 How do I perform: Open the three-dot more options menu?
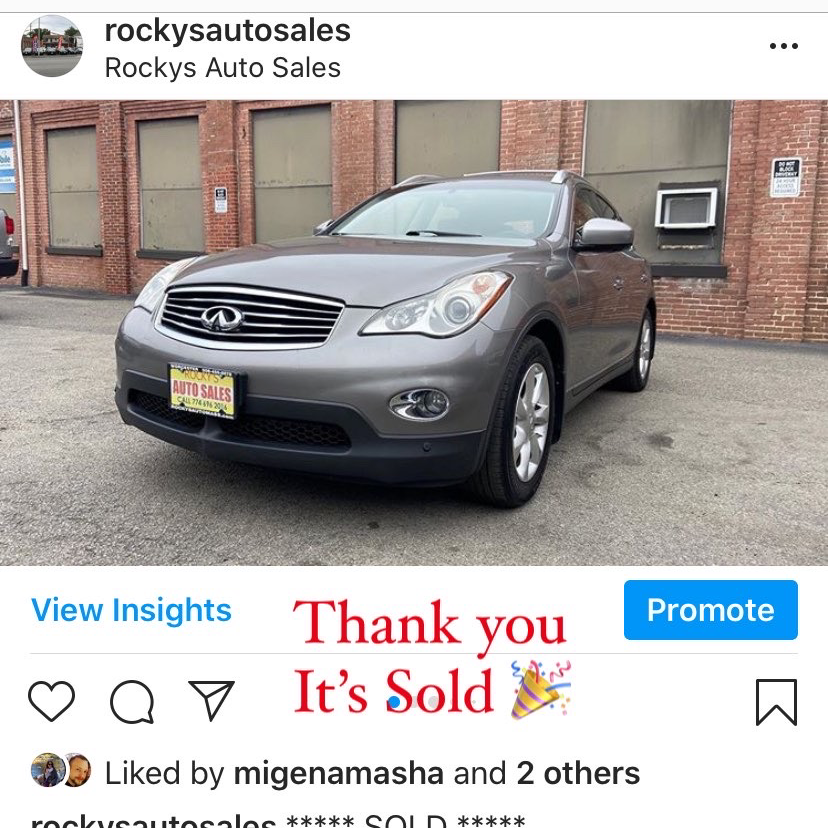pyautogui.click(x=784, y=46)
